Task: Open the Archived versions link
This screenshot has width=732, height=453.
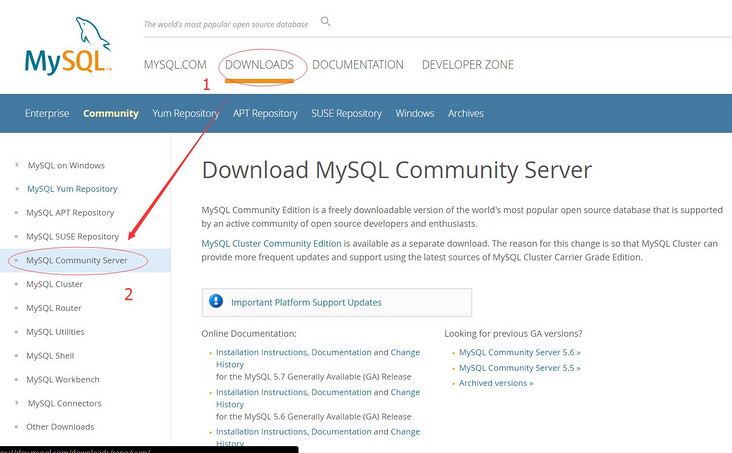Action: 496,383
